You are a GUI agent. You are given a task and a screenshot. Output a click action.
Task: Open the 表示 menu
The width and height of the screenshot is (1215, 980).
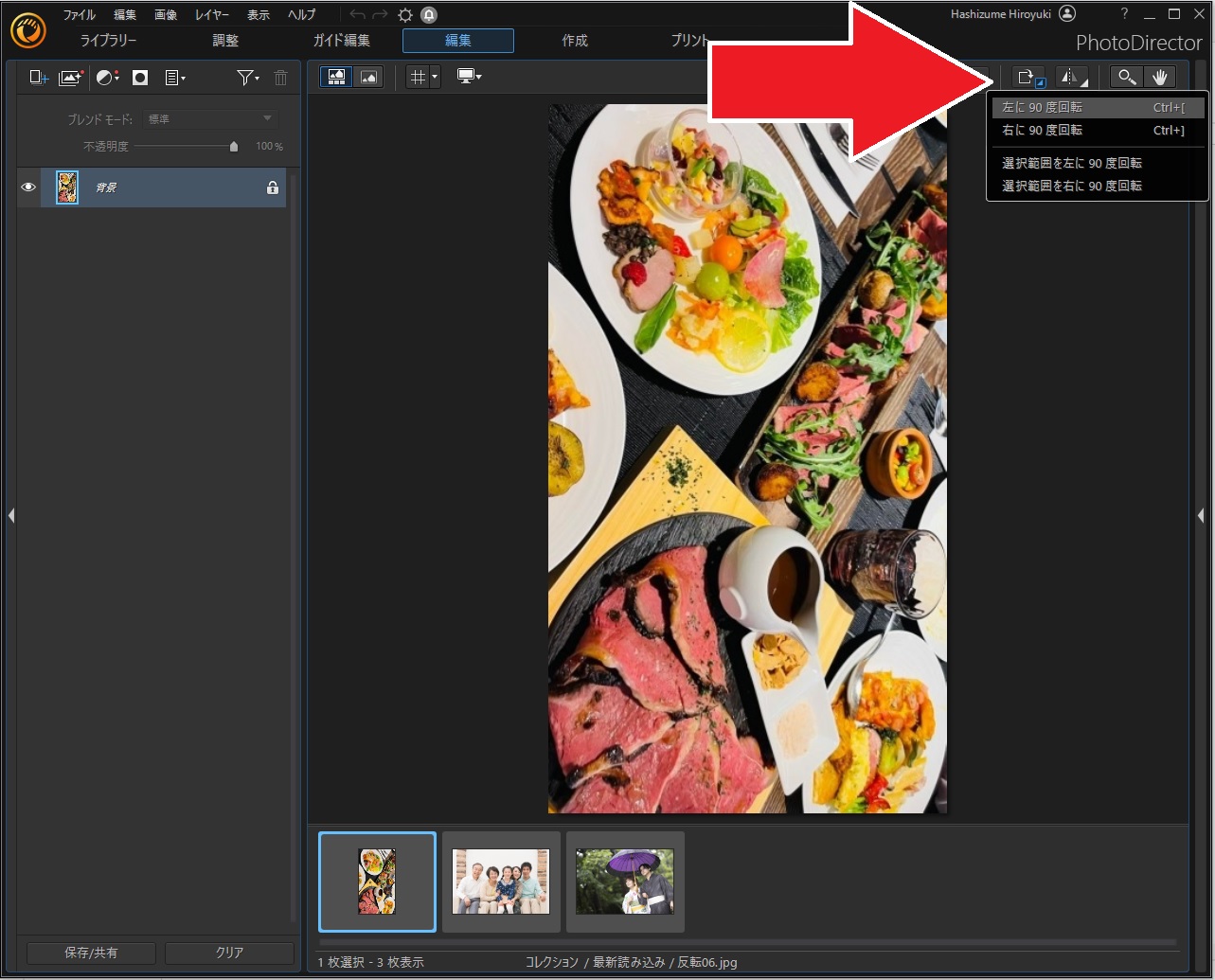[259, 15]
